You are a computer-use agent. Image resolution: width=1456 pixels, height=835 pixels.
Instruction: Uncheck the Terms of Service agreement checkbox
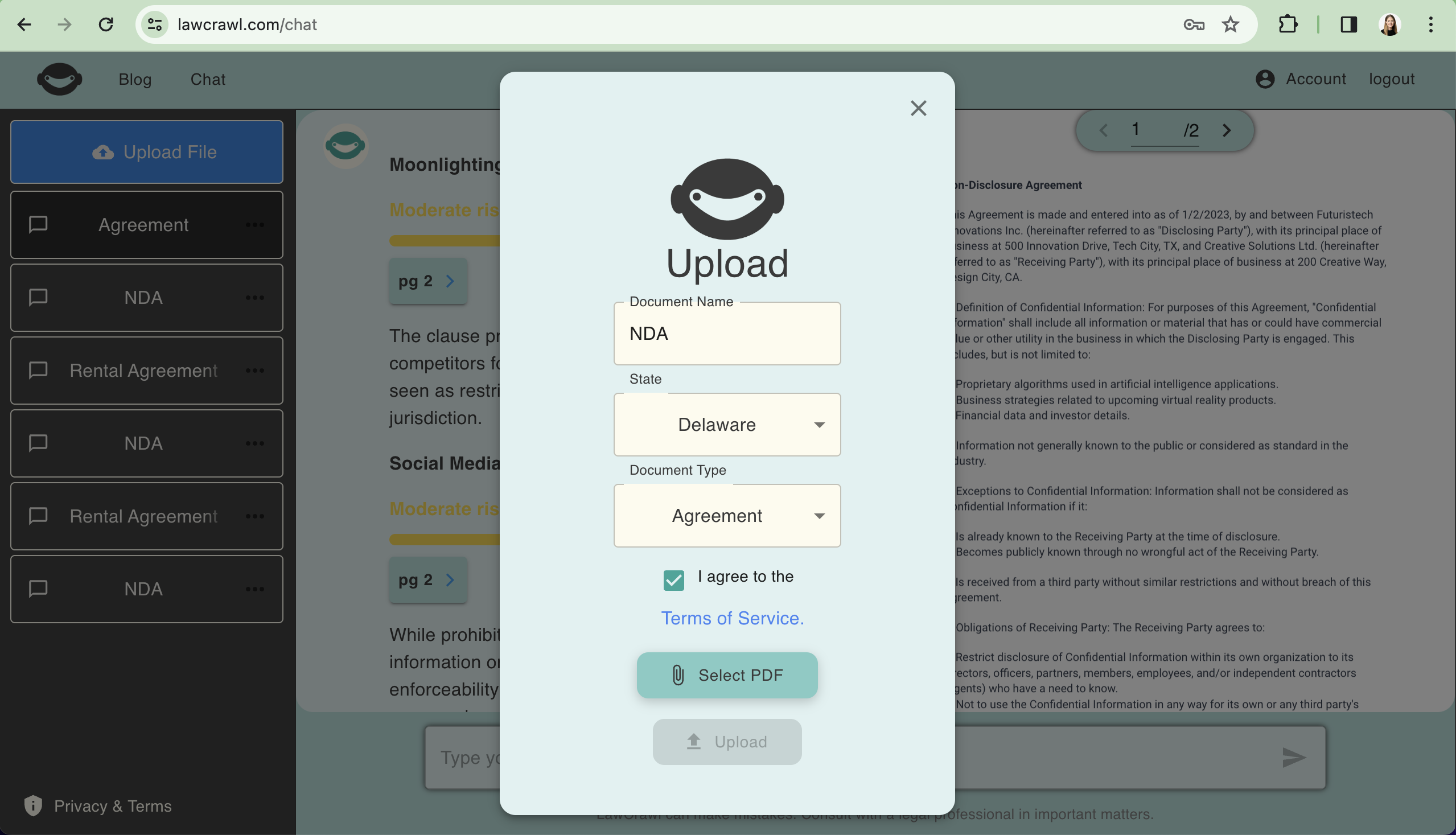(x=674, y=580)
